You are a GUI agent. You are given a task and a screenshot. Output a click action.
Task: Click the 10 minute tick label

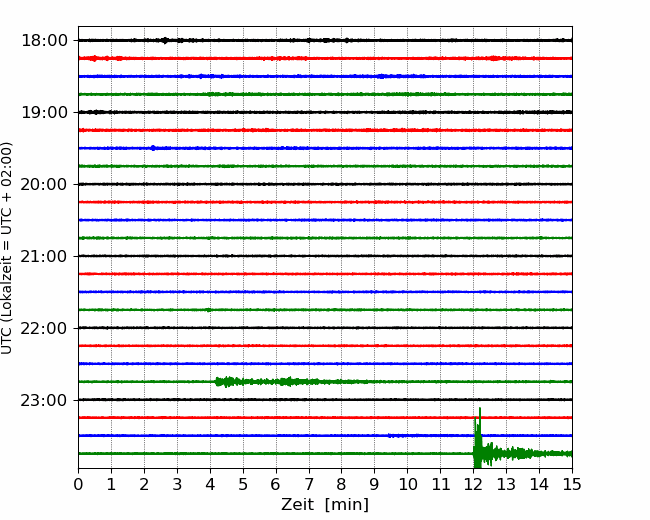(407, 484)
